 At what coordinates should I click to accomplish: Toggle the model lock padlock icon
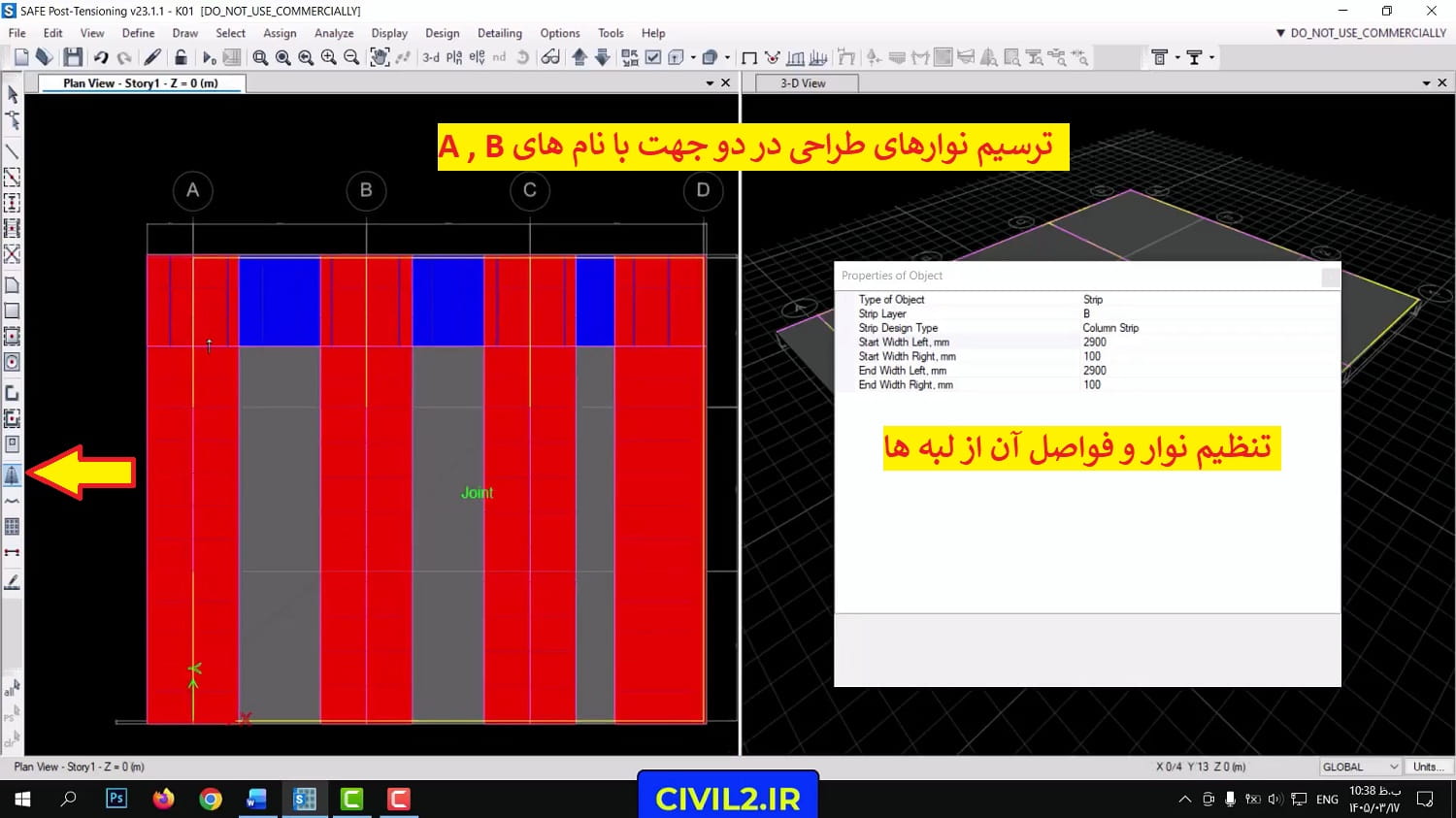click(x=181, y=57)
